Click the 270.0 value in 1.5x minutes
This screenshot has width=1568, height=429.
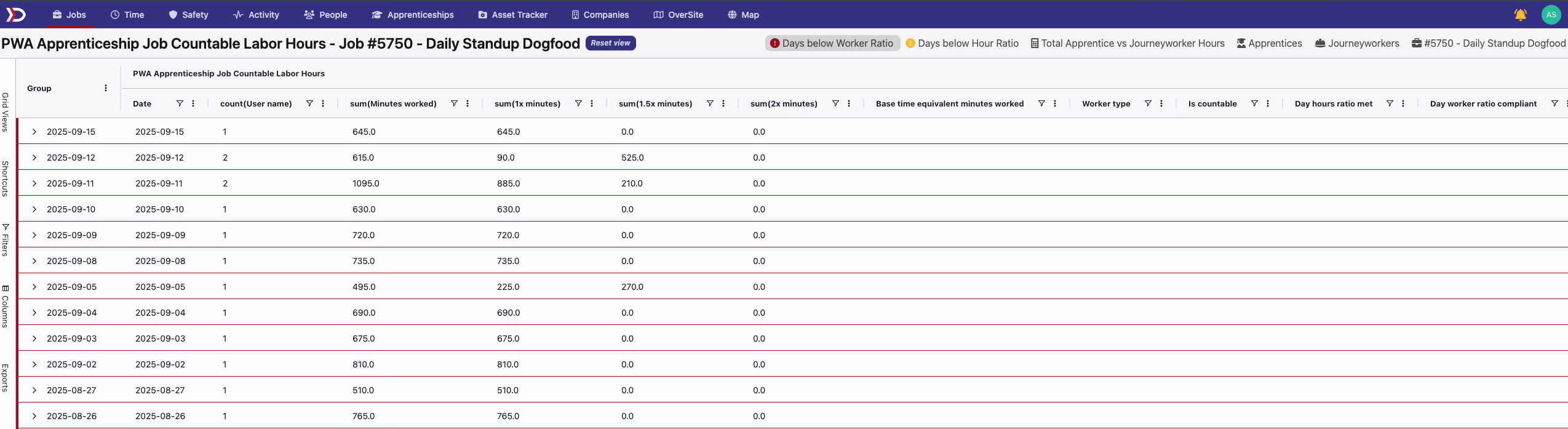(x=632, y=287)
